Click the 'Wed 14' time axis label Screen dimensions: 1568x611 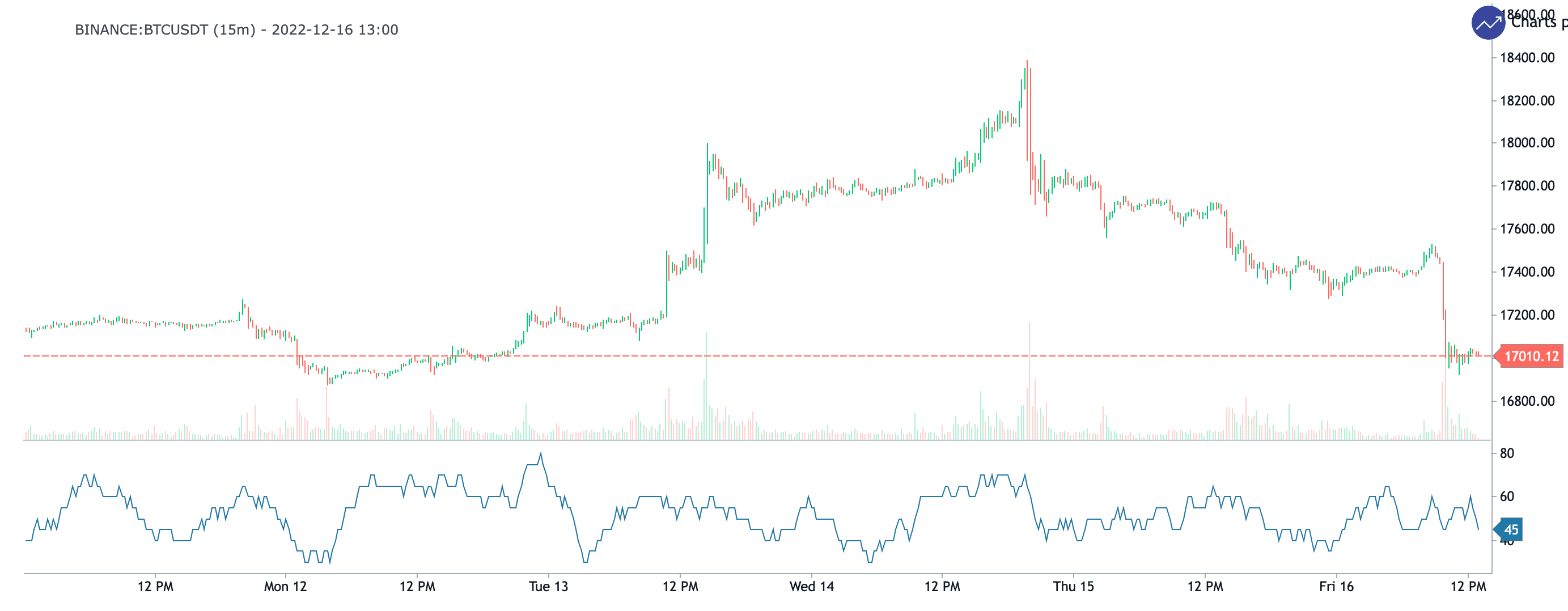click(811, 587)
